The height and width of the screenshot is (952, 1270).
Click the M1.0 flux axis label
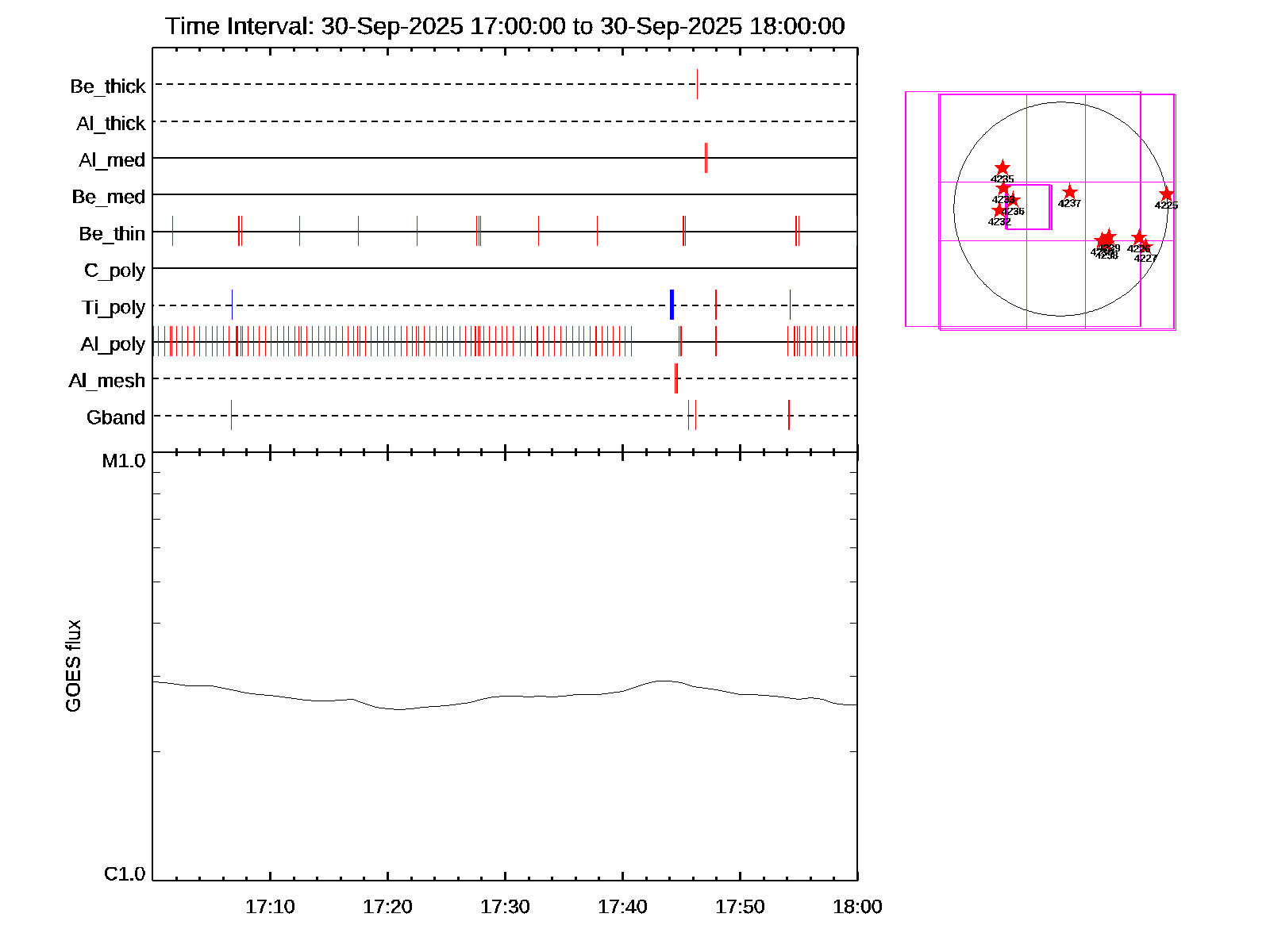(x=124, y=461)
